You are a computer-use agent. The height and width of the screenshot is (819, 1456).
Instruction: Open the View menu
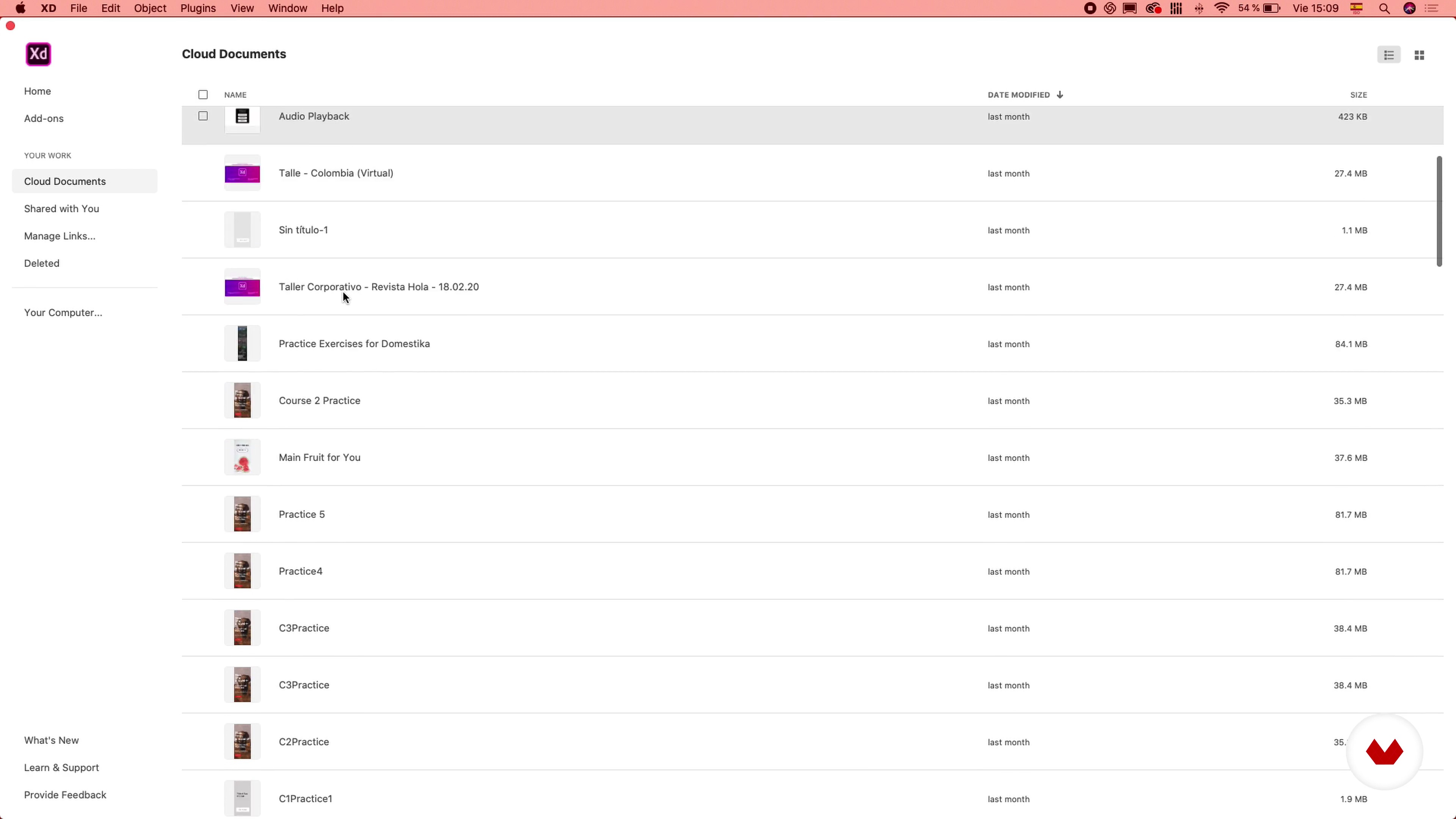click(x=242, y=8)
